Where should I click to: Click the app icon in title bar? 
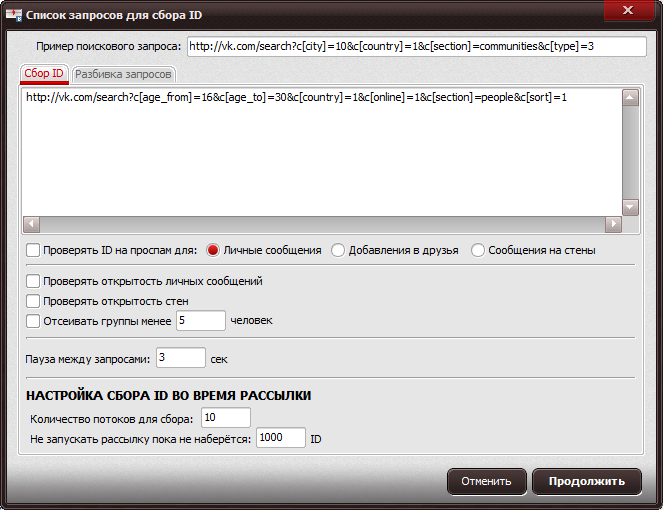[x=14, y=15]
